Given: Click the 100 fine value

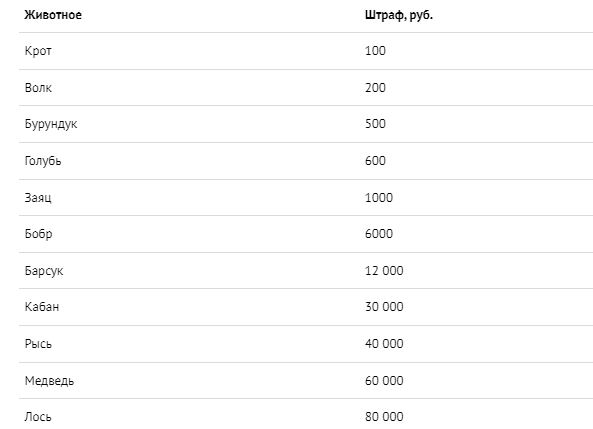Looking at the screenshot, I should (375, 51).
